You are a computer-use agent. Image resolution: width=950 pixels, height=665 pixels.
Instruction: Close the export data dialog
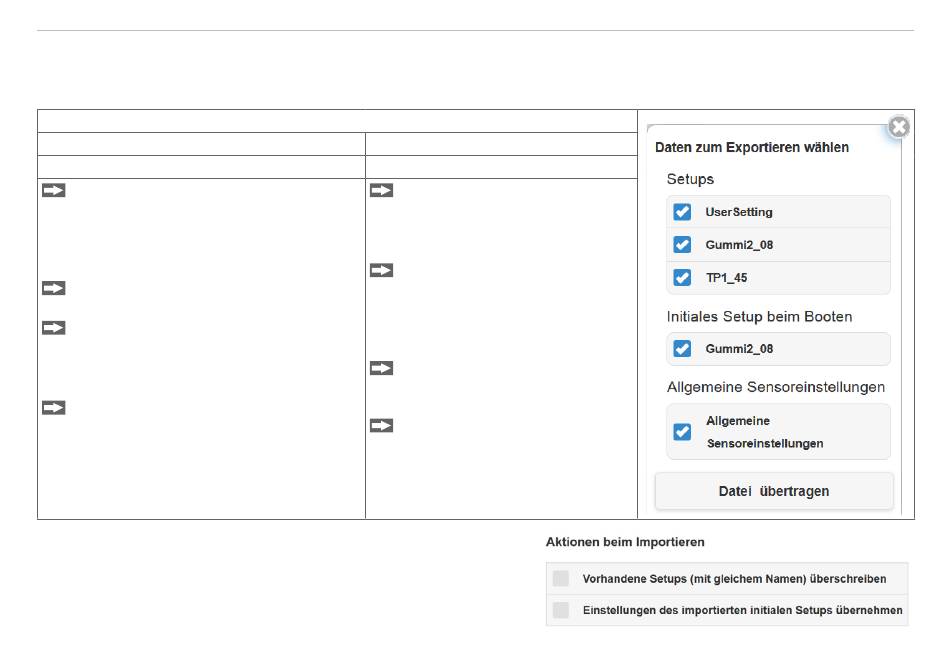[899, 127]
